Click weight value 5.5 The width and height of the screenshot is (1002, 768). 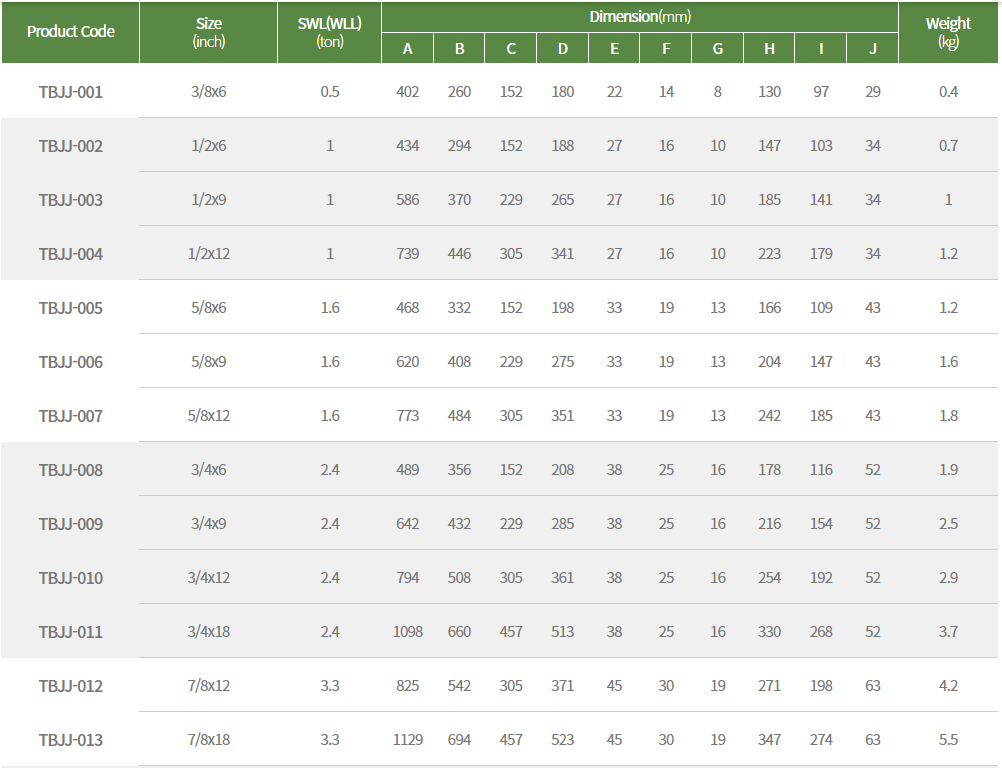tap(948, 740)
